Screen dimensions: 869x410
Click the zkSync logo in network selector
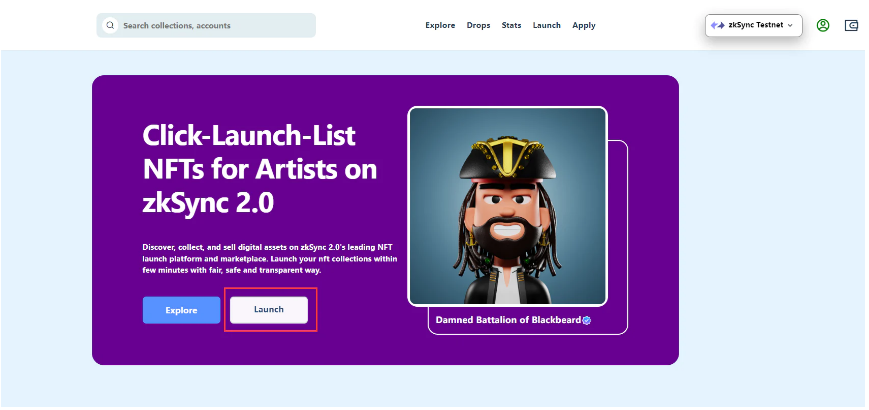pos(718,25)
